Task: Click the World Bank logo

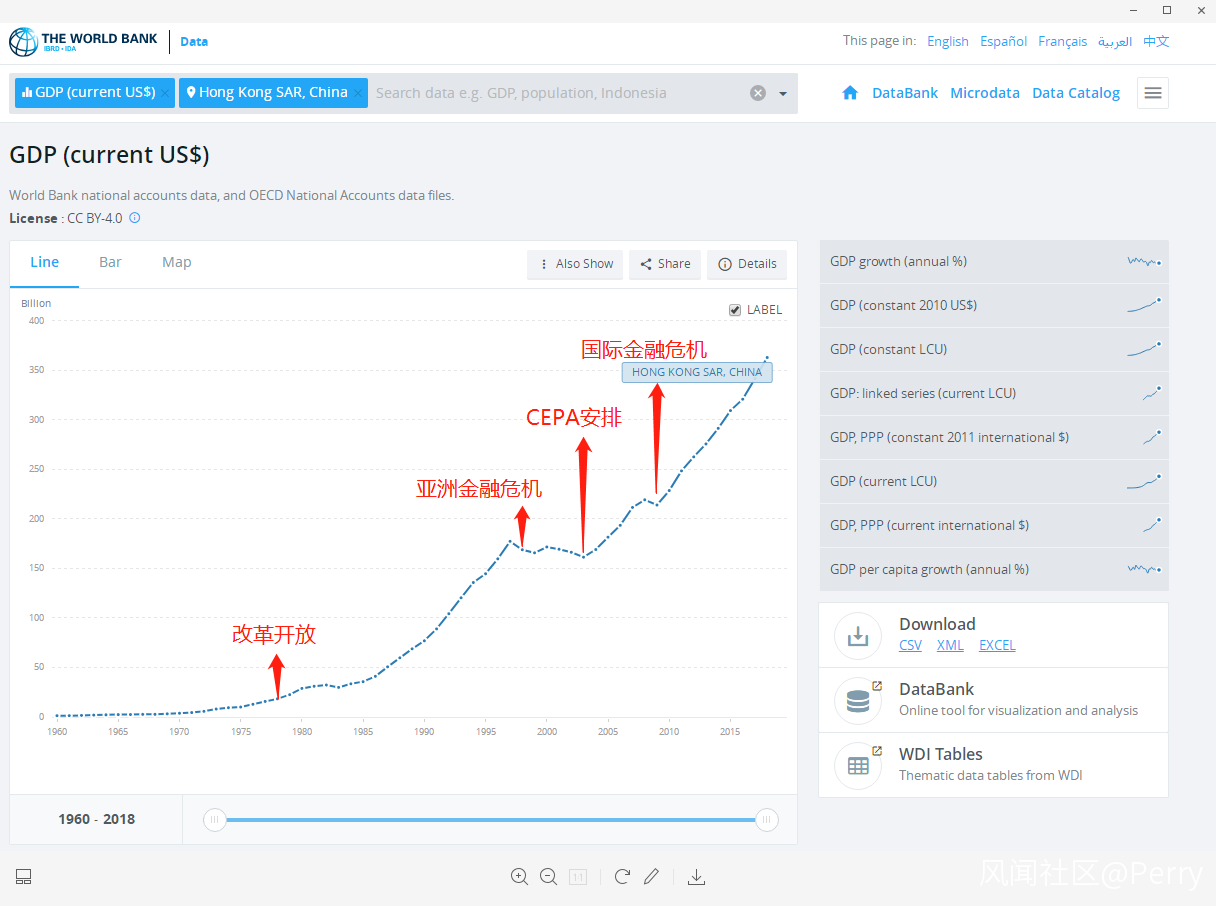Action: (x=83, y=42)
